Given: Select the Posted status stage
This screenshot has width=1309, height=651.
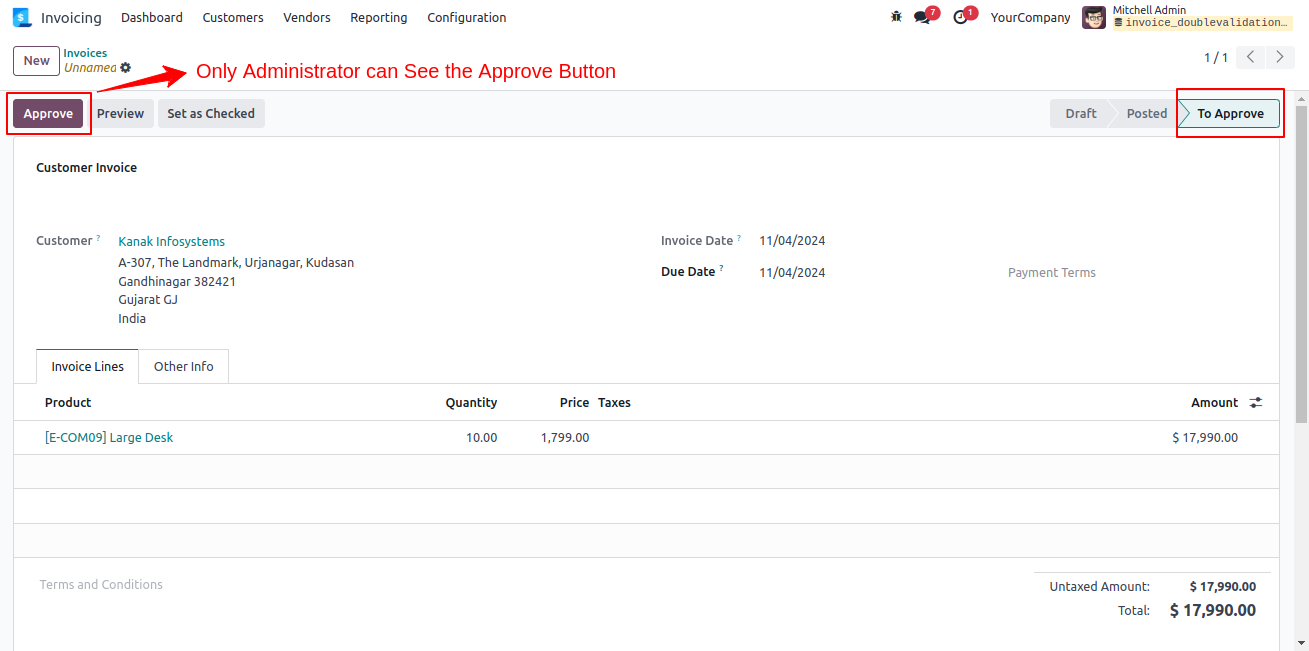Looking at the screenshot, I should pyautogui.click(x=1146, y=113).
